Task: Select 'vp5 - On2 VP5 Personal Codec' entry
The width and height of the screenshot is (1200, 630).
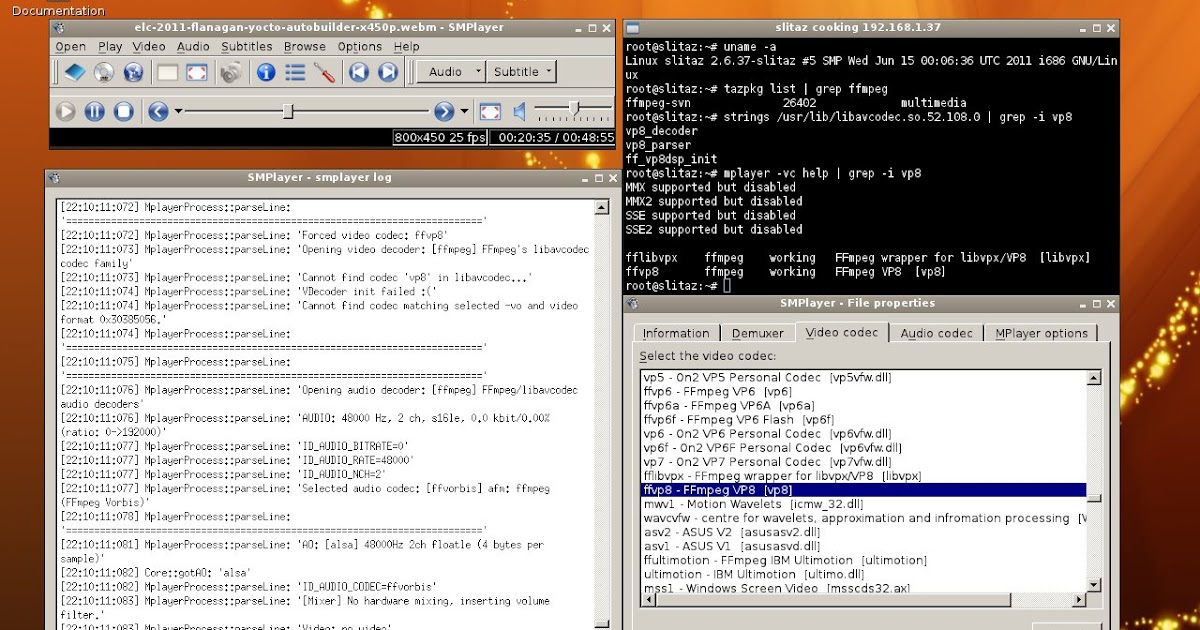Action: [x=863, y=378]
